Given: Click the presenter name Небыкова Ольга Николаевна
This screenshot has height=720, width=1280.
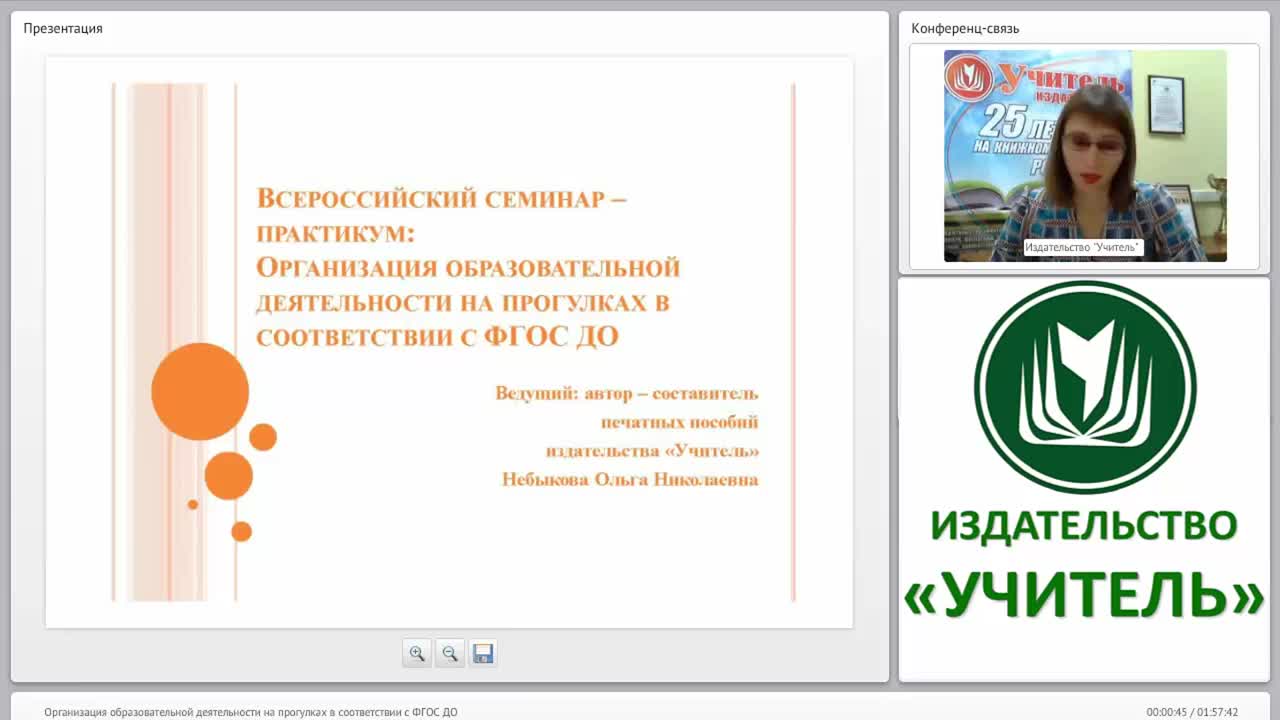Looking at the screenshot, I should (630, 480).
